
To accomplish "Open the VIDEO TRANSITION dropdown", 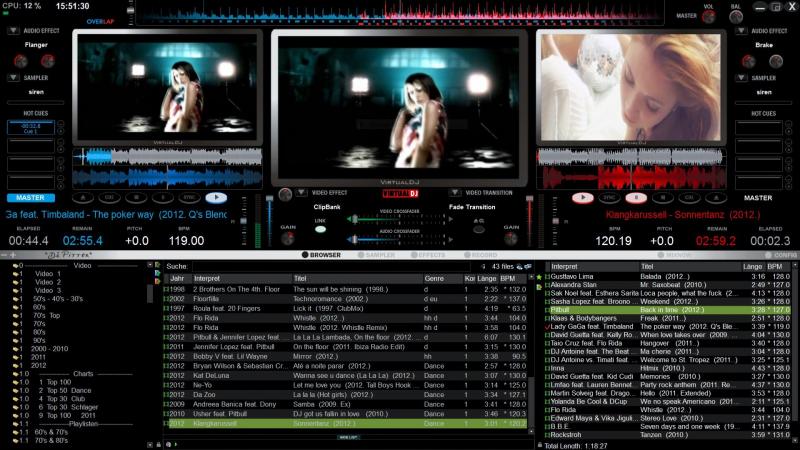I will pos(456,192).
